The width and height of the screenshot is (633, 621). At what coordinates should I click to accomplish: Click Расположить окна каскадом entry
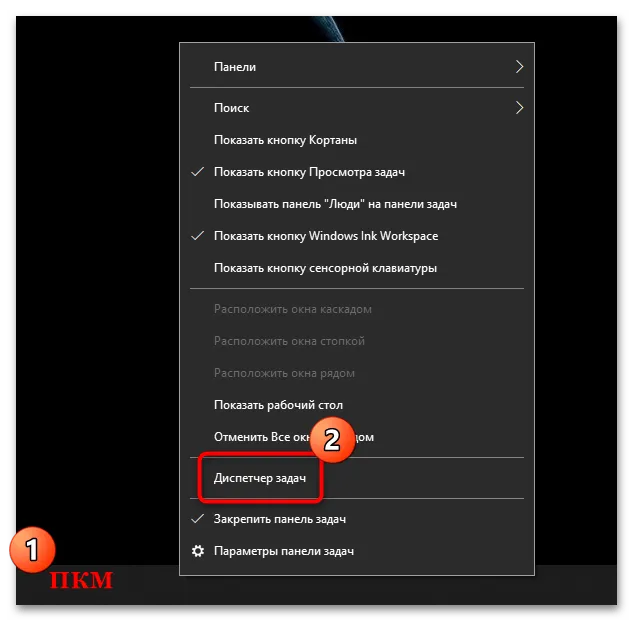pyautogui.click(x=292, y=309)
